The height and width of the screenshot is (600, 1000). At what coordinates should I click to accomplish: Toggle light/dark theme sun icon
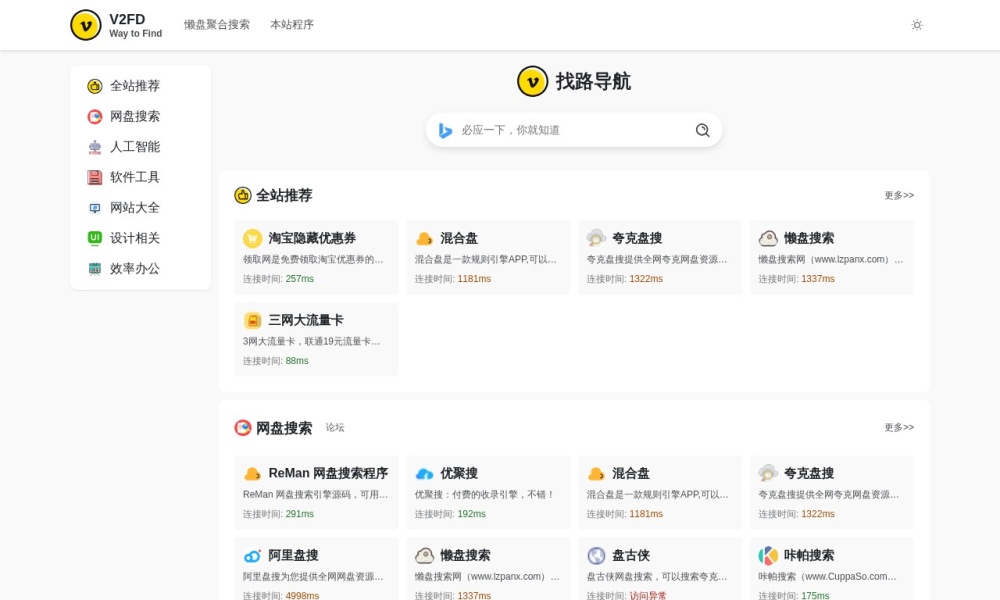click(x=916, y=25)
